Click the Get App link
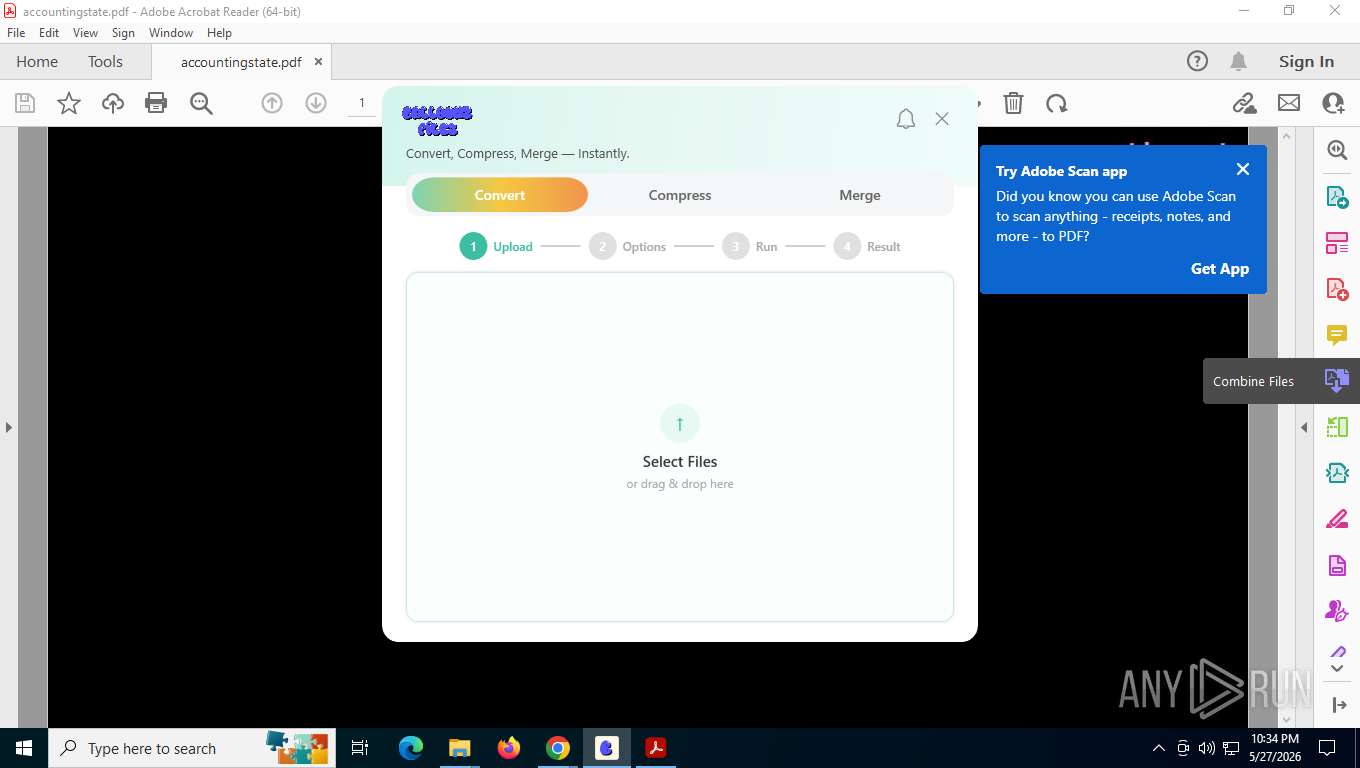 1220,268
